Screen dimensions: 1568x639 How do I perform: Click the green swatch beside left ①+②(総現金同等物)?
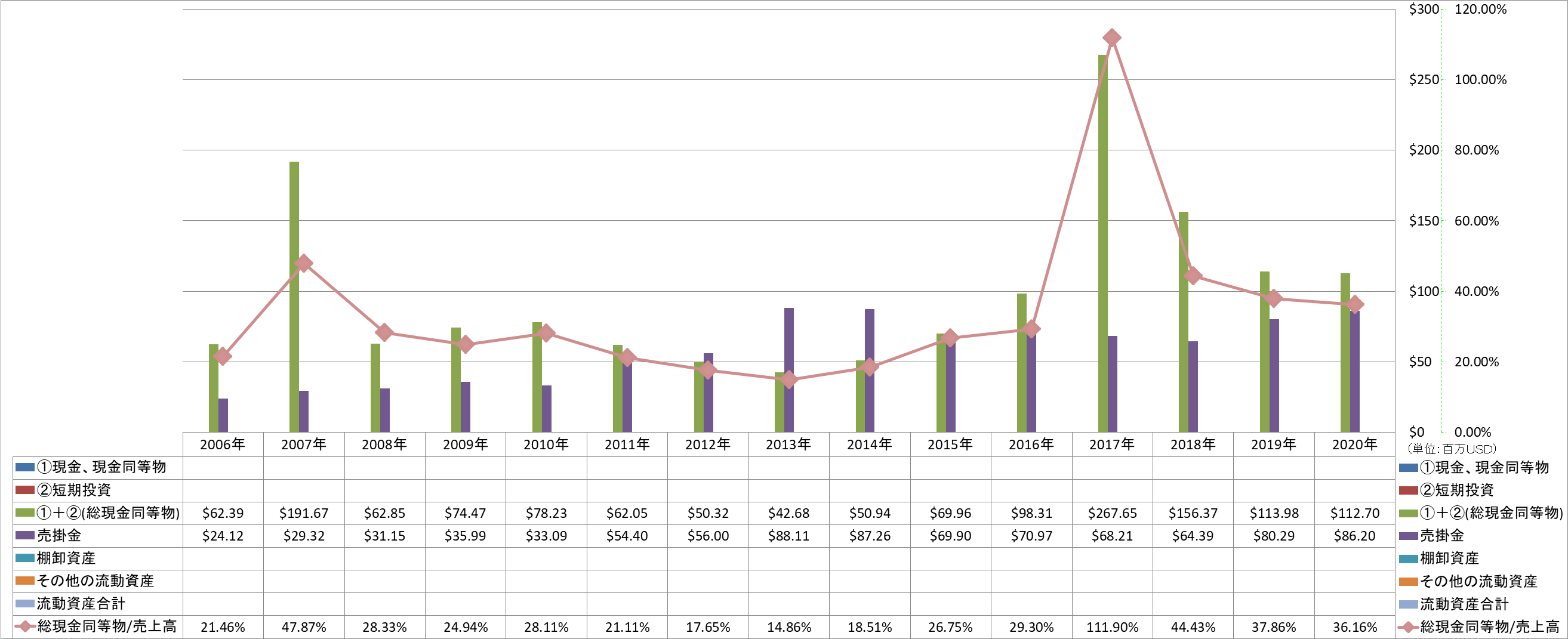click(x=25, y=513)
